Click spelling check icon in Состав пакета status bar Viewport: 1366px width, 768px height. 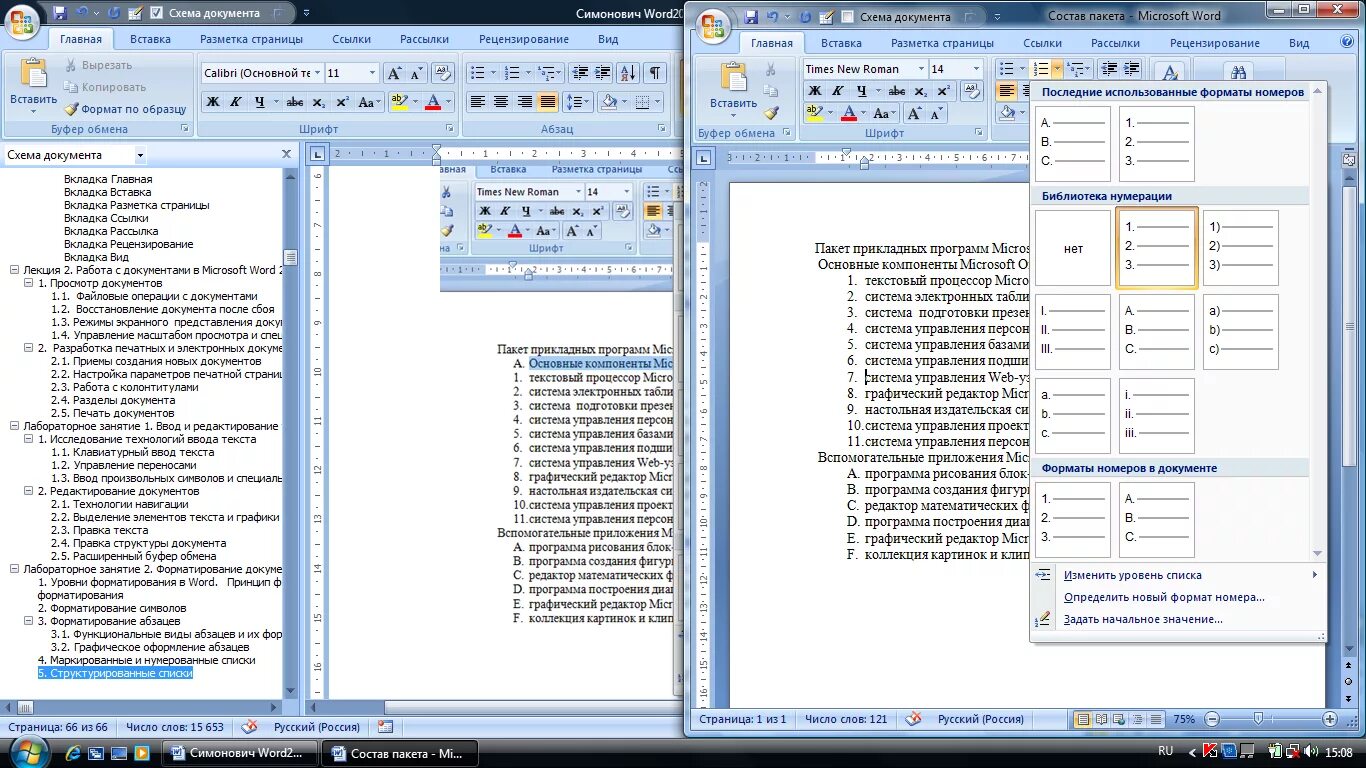point(913,719)
